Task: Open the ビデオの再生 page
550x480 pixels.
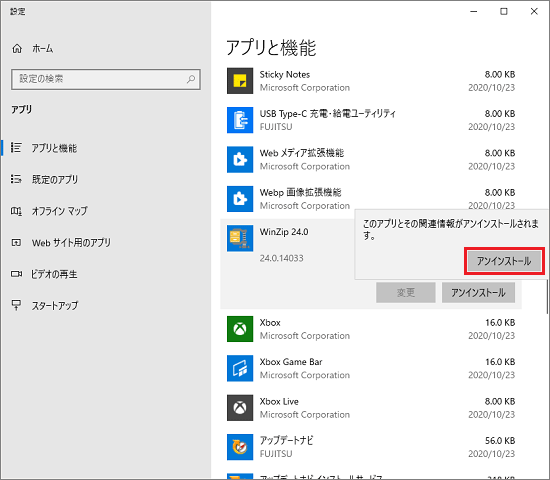Action: [x=54, y=274]
